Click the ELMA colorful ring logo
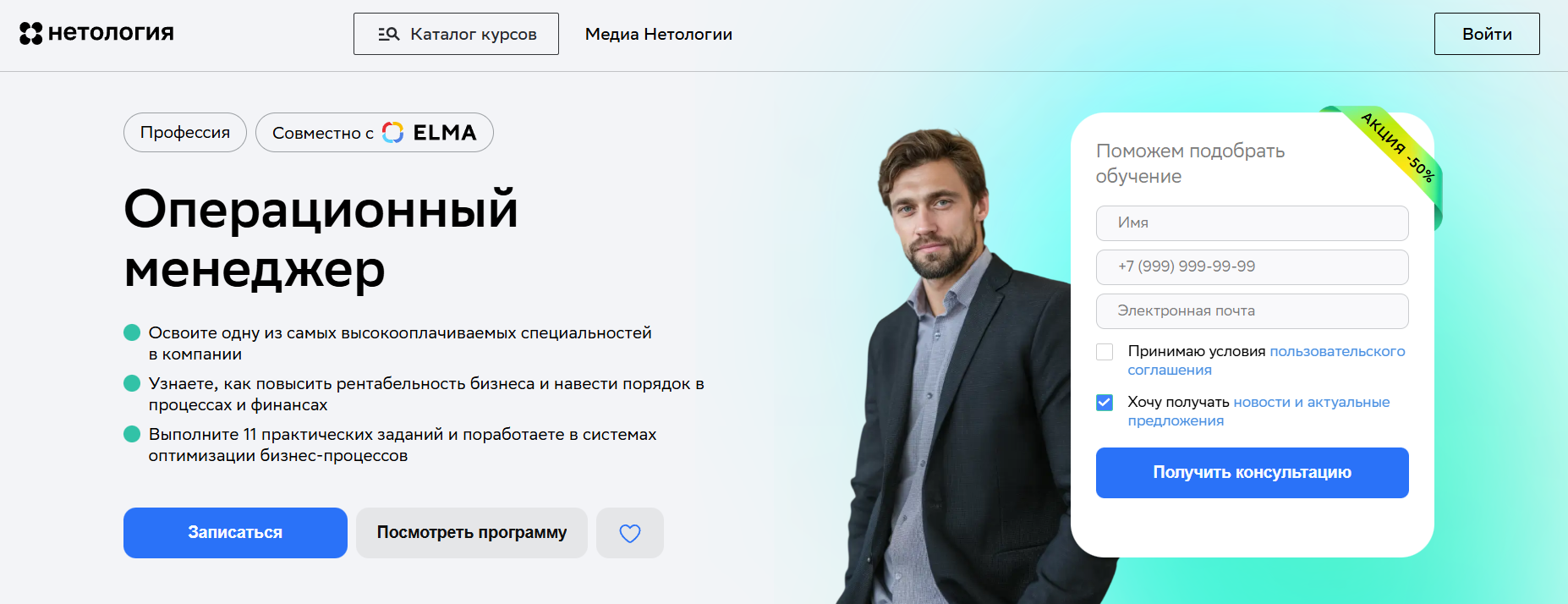The image size is (1568, 604). coord(392,133)
